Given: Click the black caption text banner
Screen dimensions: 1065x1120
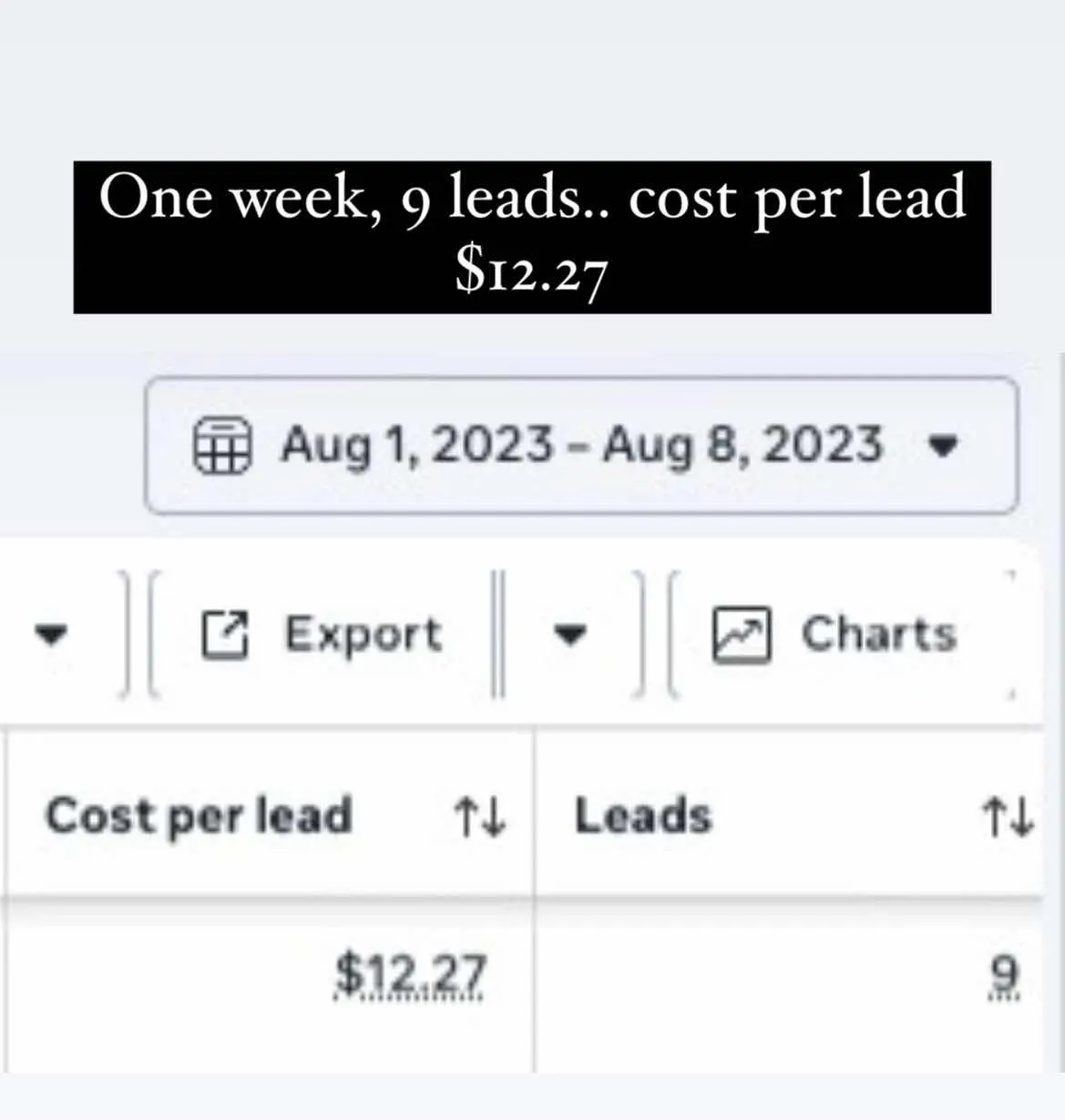Looking at the screenshot, I should click(532, 237).
